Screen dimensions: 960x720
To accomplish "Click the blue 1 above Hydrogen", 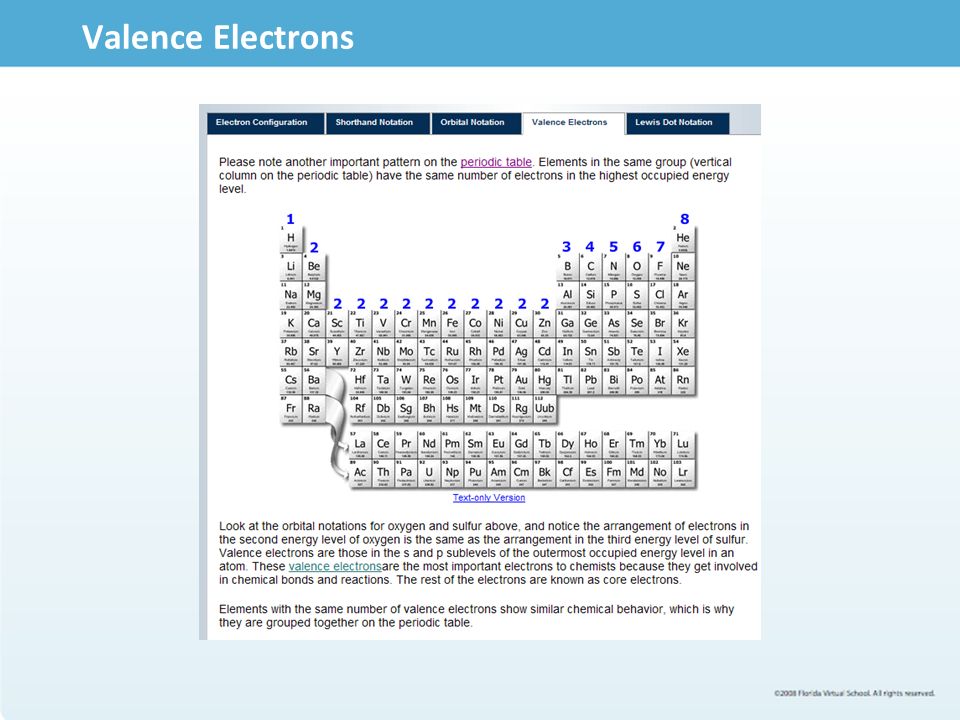I will 290,219.
